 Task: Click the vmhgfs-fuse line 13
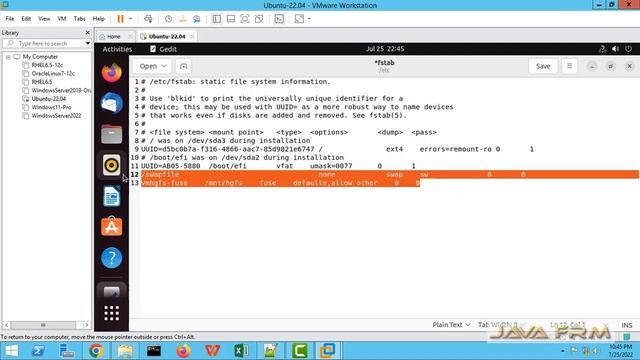[280, 183]
